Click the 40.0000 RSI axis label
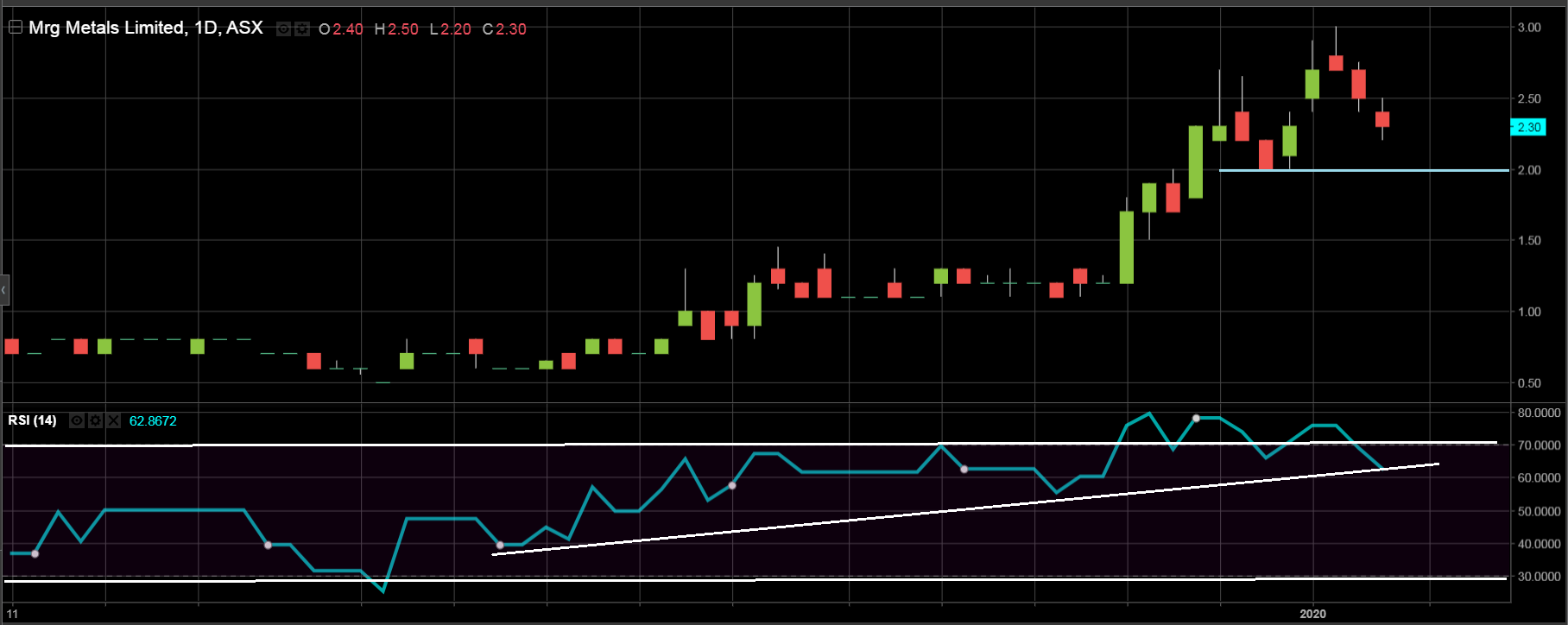 click(1539, 544)
